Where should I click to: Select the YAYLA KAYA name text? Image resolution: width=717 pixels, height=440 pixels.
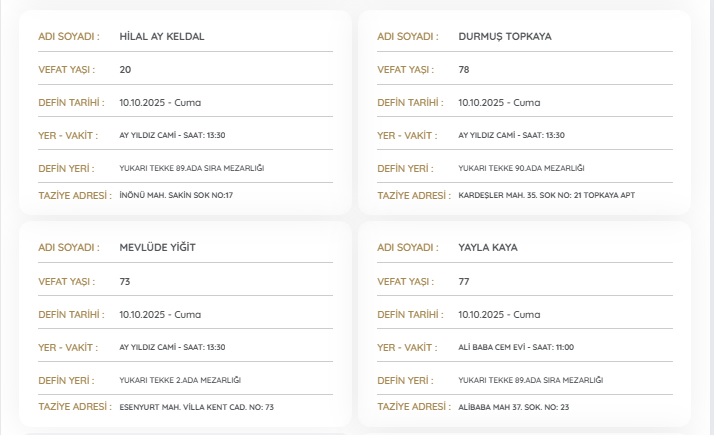click(x=487, y=247)
